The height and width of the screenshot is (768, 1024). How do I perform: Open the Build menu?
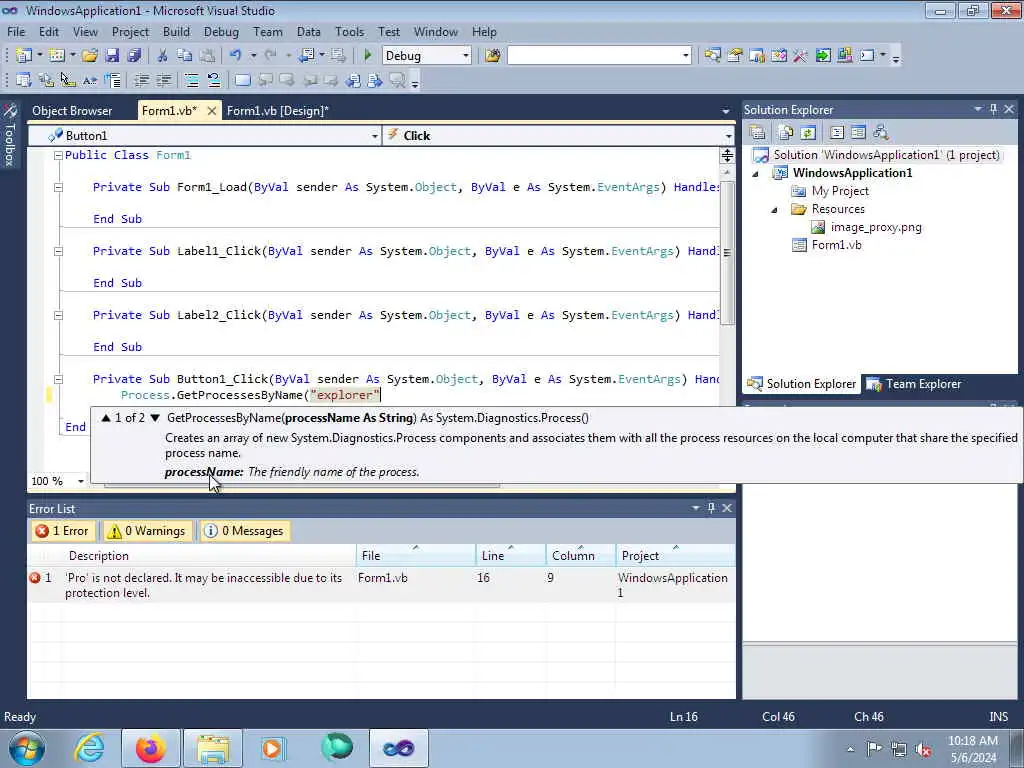coord(176,32)
